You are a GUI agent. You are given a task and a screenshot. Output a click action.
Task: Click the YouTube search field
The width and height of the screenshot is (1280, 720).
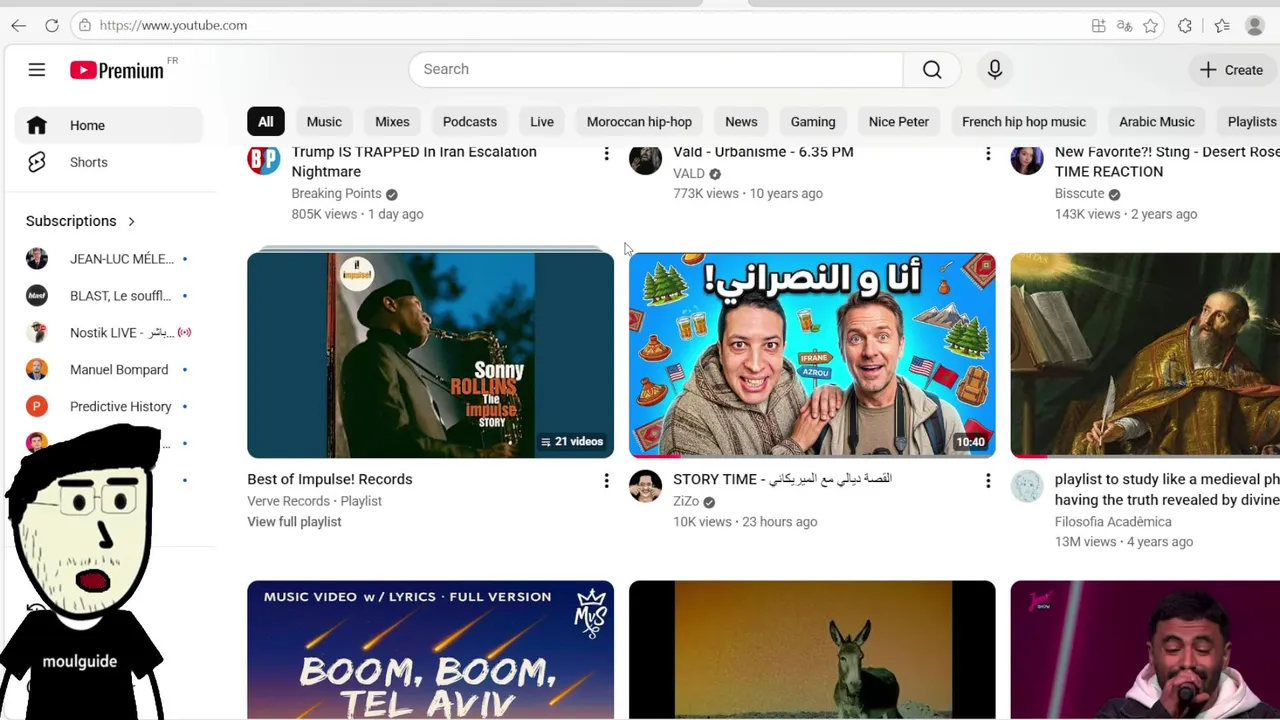coord(656,69)
